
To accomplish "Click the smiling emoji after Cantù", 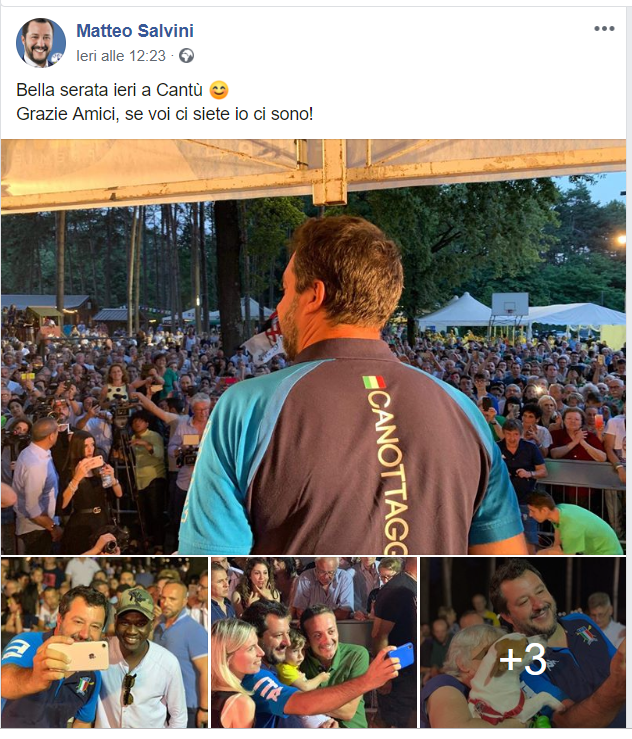I will click(219, 90).
